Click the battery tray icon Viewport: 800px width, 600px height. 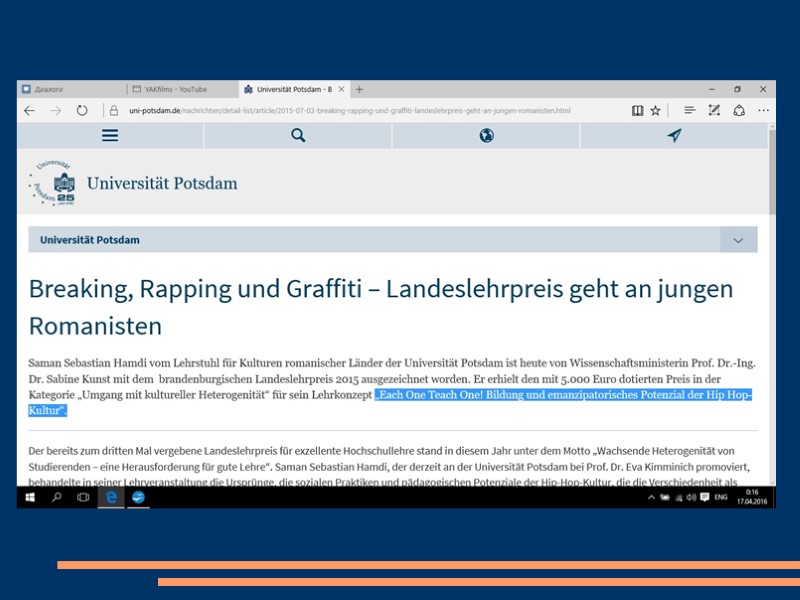coord(665,497)
